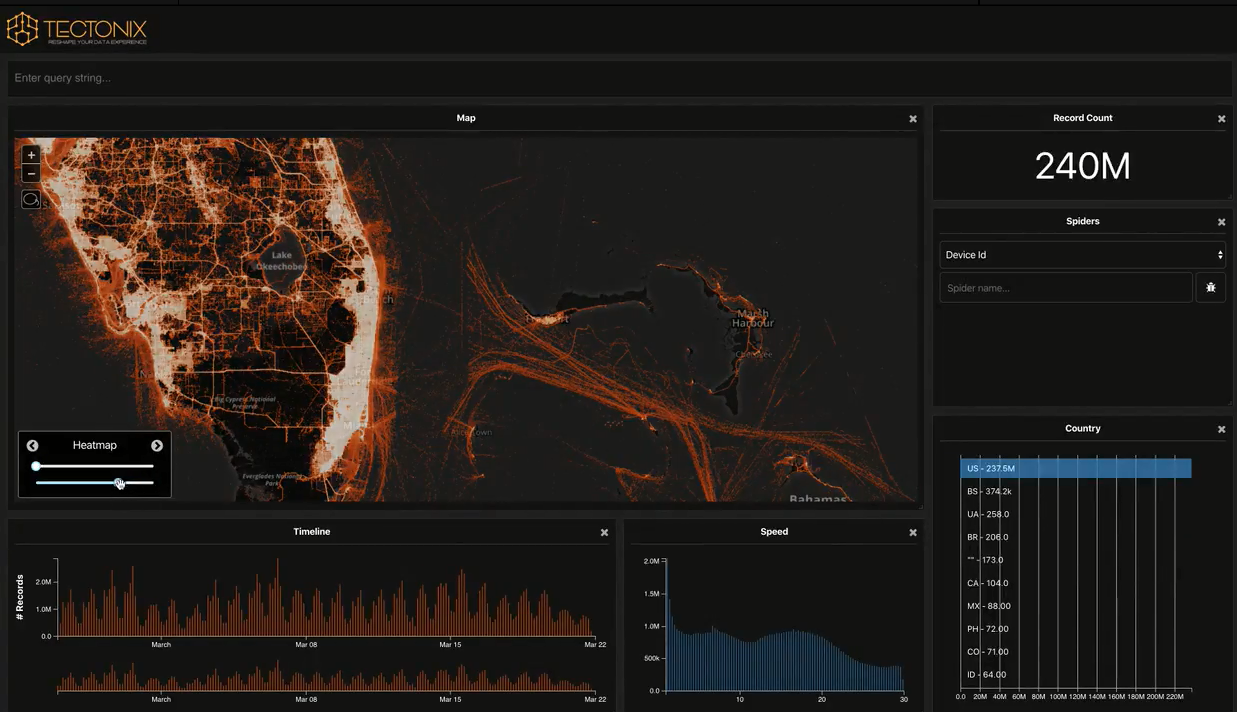Click the lower Heatmap slider handle
This screenshot has height=712, width=1237.
click(x=119, y=483)
